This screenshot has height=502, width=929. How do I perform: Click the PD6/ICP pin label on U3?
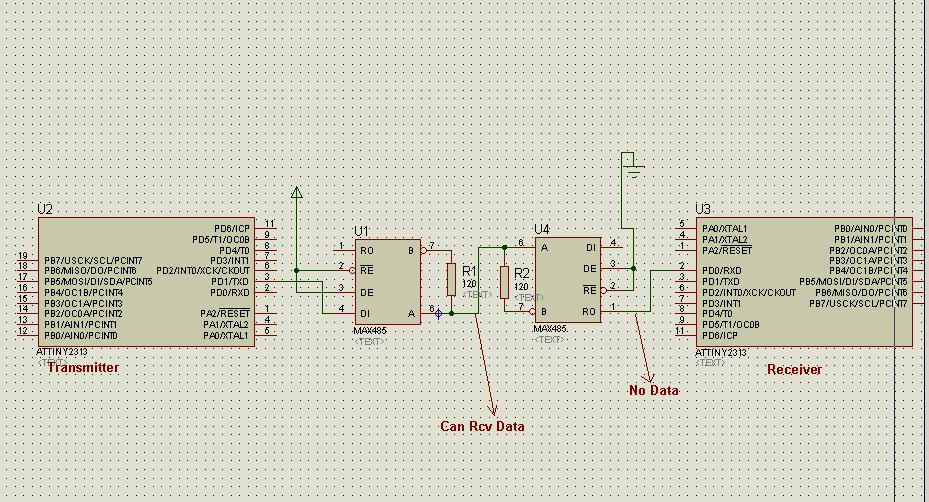(x=720, y=335)
